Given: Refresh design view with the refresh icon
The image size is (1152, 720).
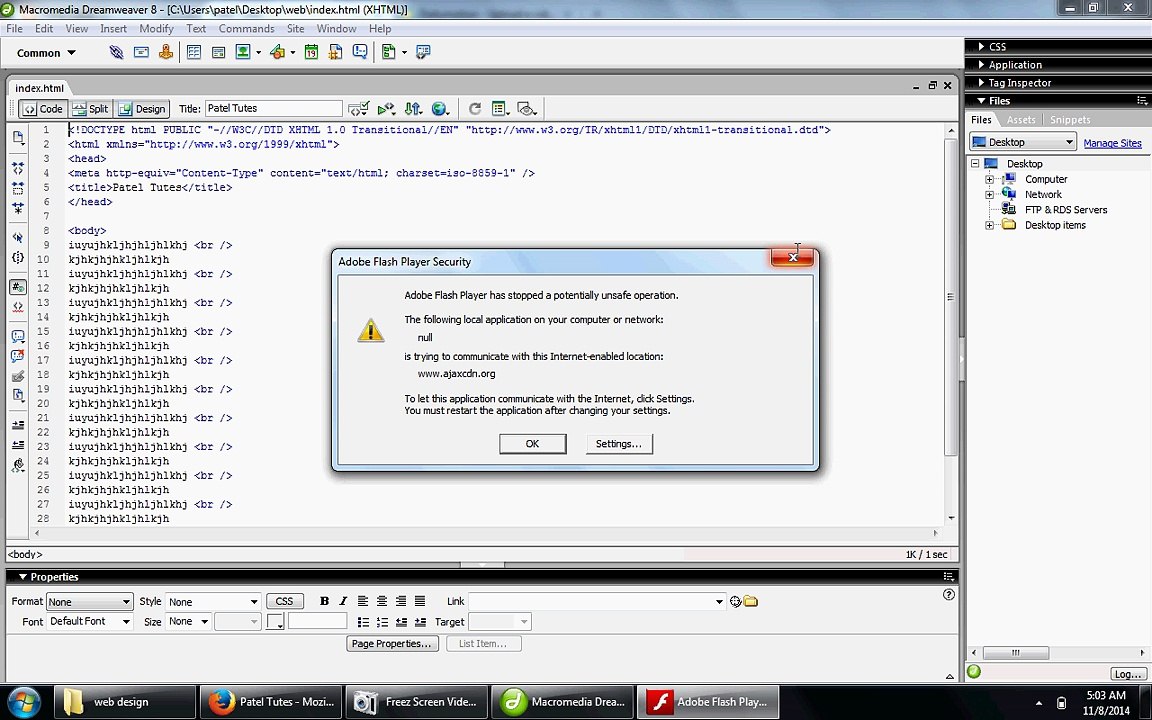Looking at the screenshot, I should click(475, 109).
